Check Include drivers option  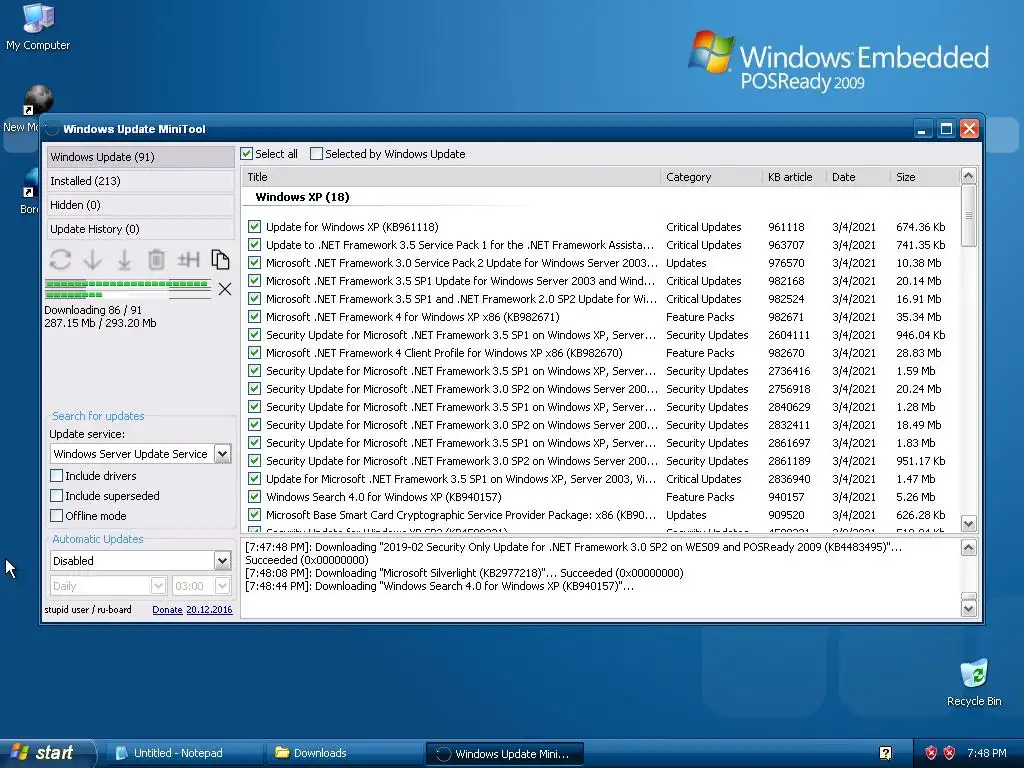[57, 476]
